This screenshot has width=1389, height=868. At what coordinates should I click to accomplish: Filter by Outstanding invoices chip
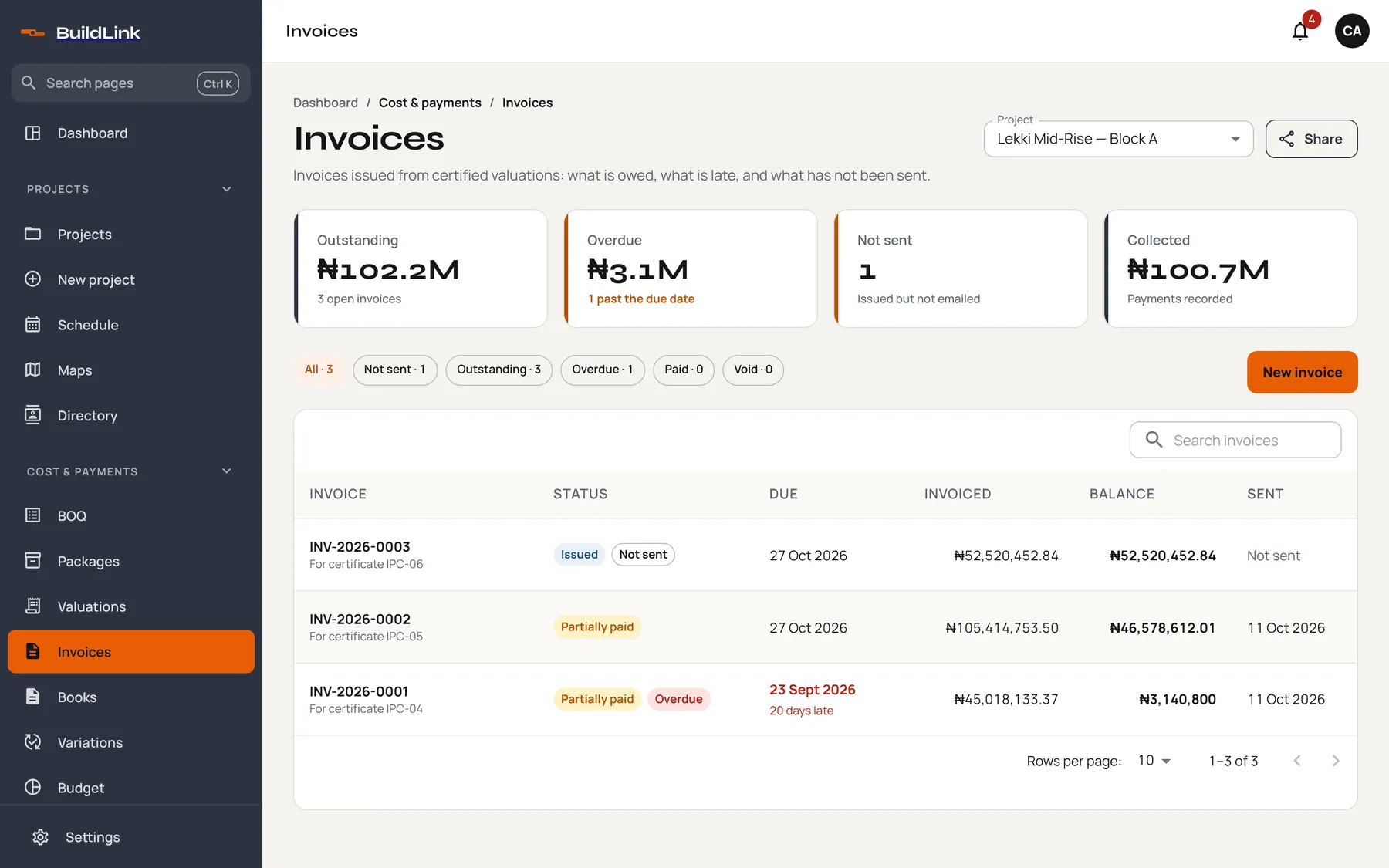(498, 370)
